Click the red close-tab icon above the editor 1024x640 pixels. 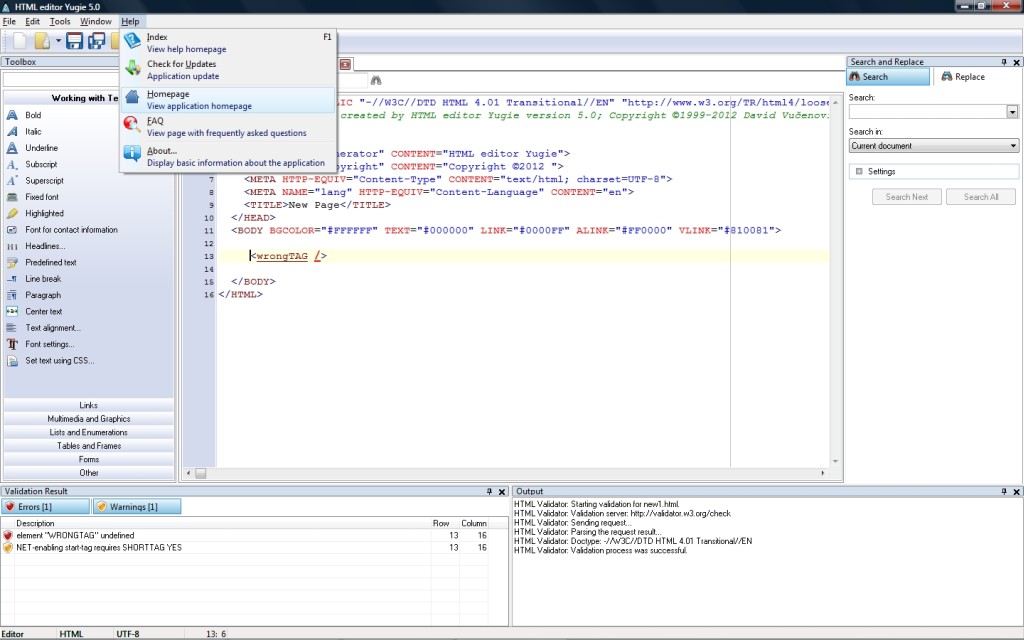(x=345, y=64)
